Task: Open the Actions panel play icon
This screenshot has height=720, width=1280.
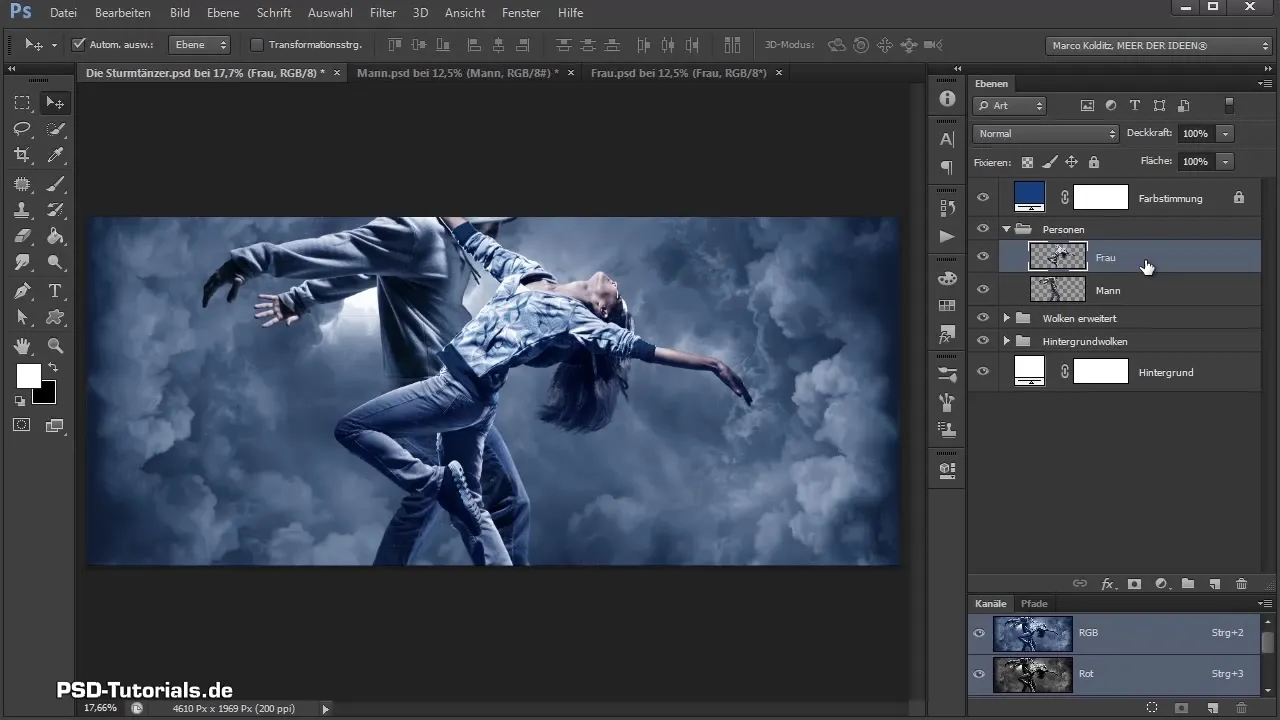Action: click(x=947, y=236)
